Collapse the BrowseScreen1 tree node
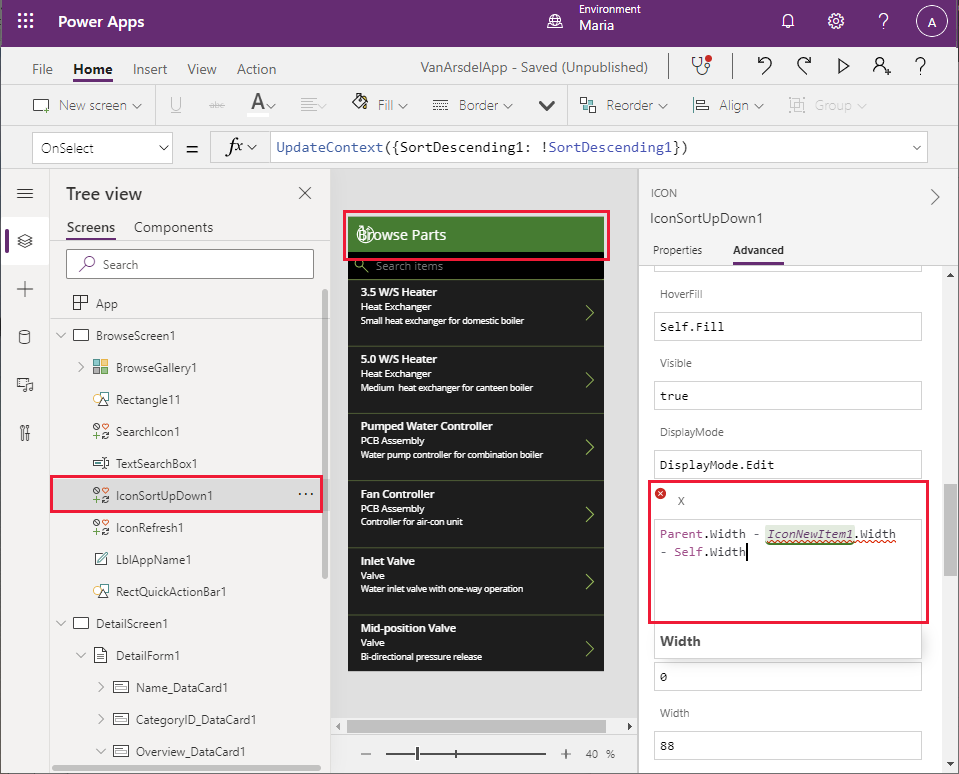The width and height of the screenshot is (959, 774). click(x=60, y=336)
